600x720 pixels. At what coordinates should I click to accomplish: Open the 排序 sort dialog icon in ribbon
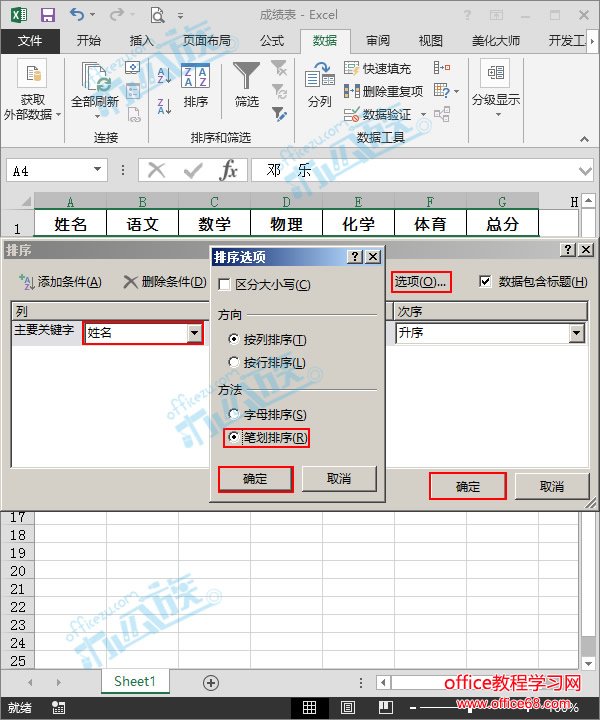(196, 76)
